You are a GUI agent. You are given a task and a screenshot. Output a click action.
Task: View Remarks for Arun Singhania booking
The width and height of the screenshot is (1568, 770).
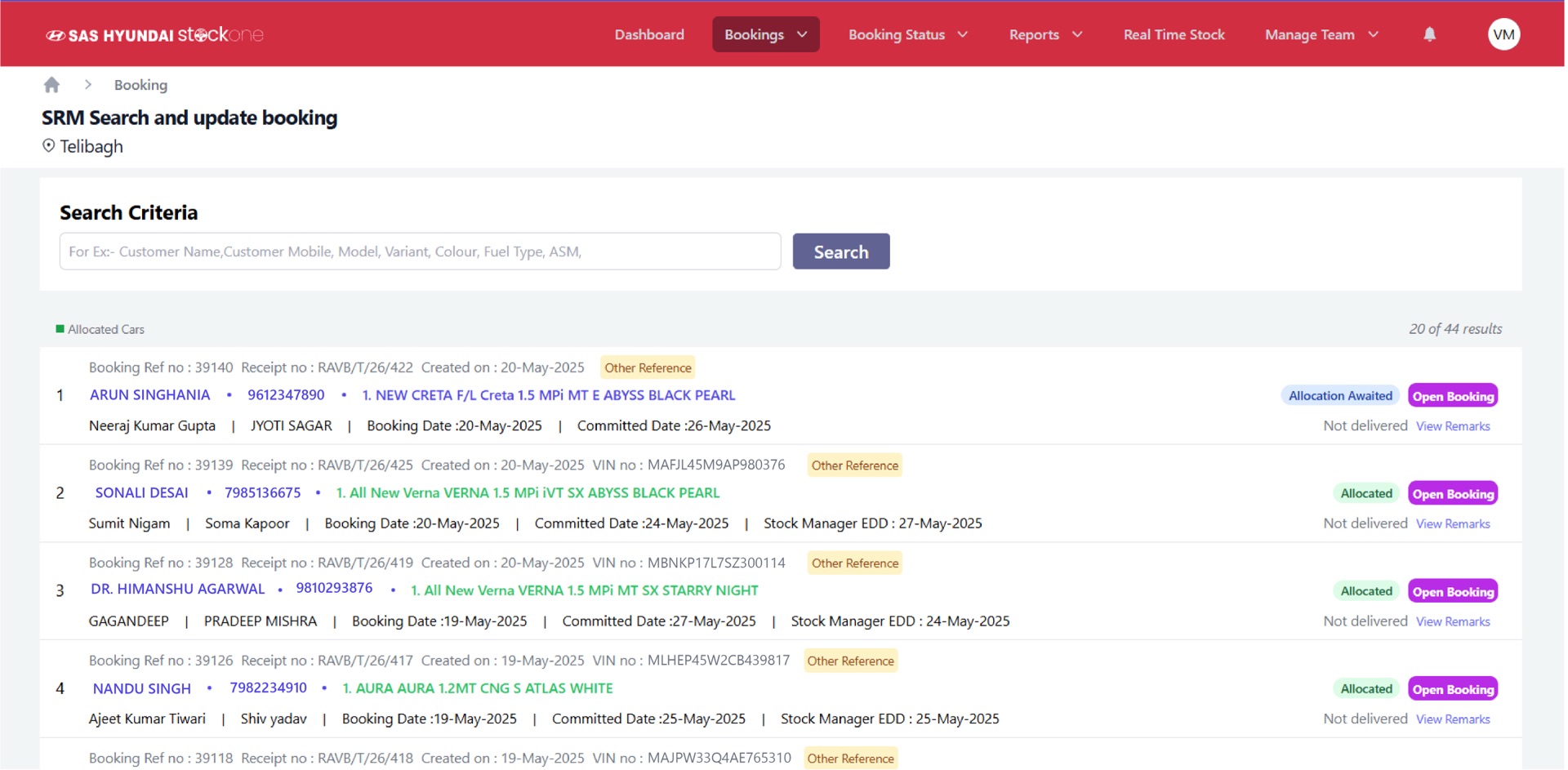tap(1453, 426)
